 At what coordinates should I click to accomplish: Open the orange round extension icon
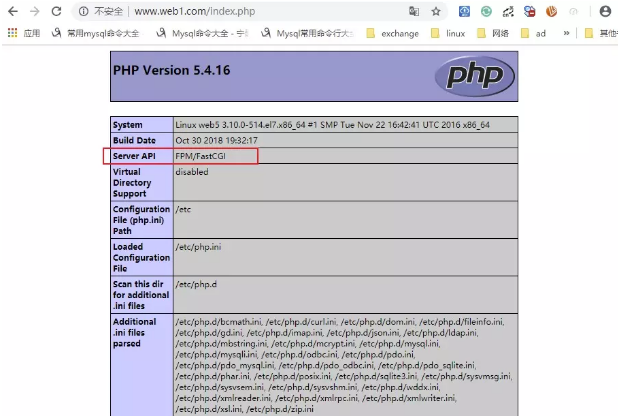click(551, 11)
